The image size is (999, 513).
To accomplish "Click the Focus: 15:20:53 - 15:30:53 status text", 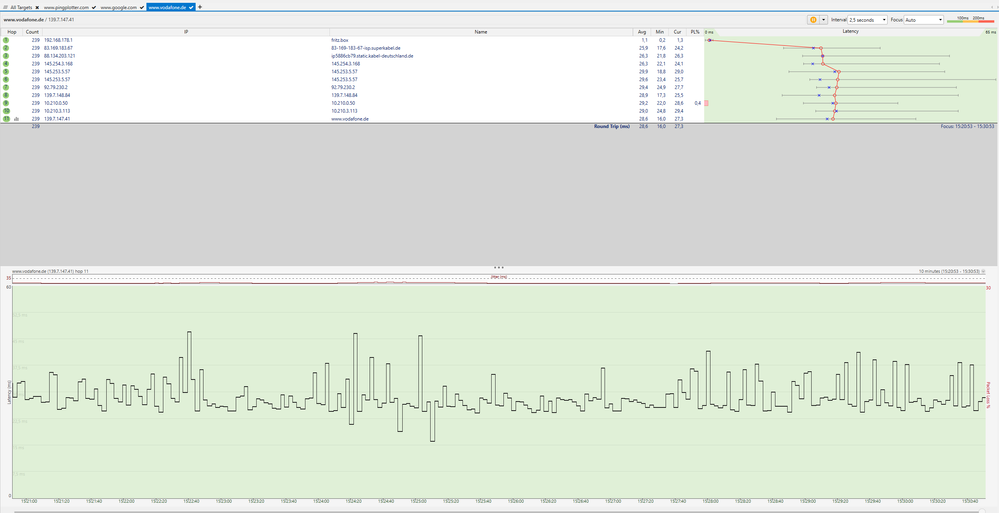I will [967, 127].
